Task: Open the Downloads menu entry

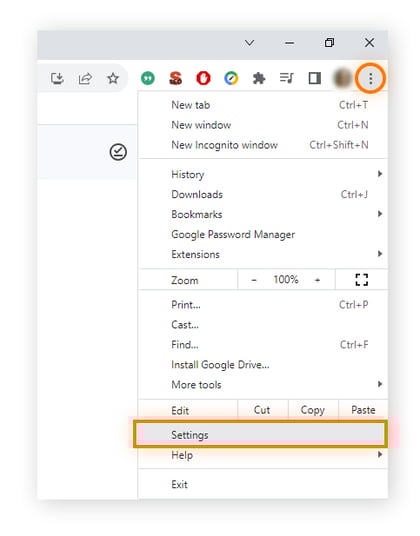Action: 263,194
